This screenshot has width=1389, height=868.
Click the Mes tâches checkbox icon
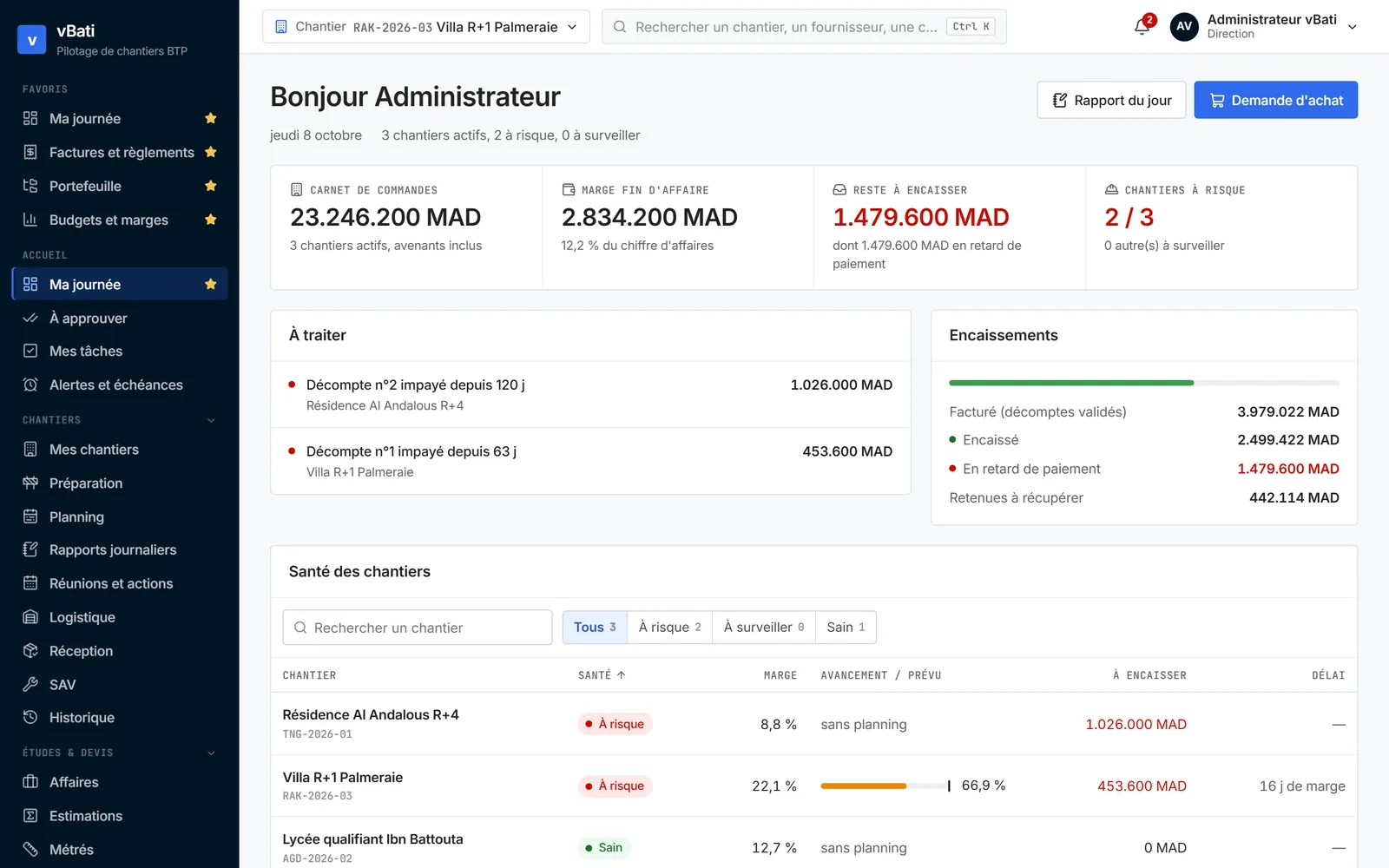click(x=30, y=351)
